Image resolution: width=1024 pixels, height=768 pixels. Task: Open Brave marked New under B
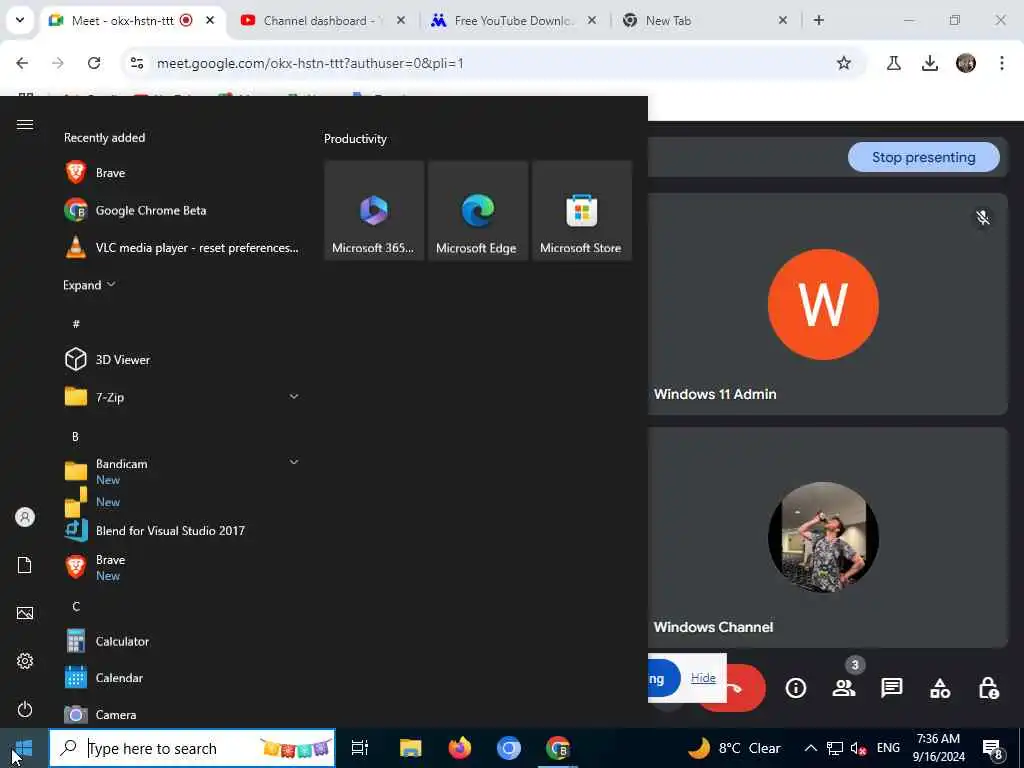[x=182, y=567]
